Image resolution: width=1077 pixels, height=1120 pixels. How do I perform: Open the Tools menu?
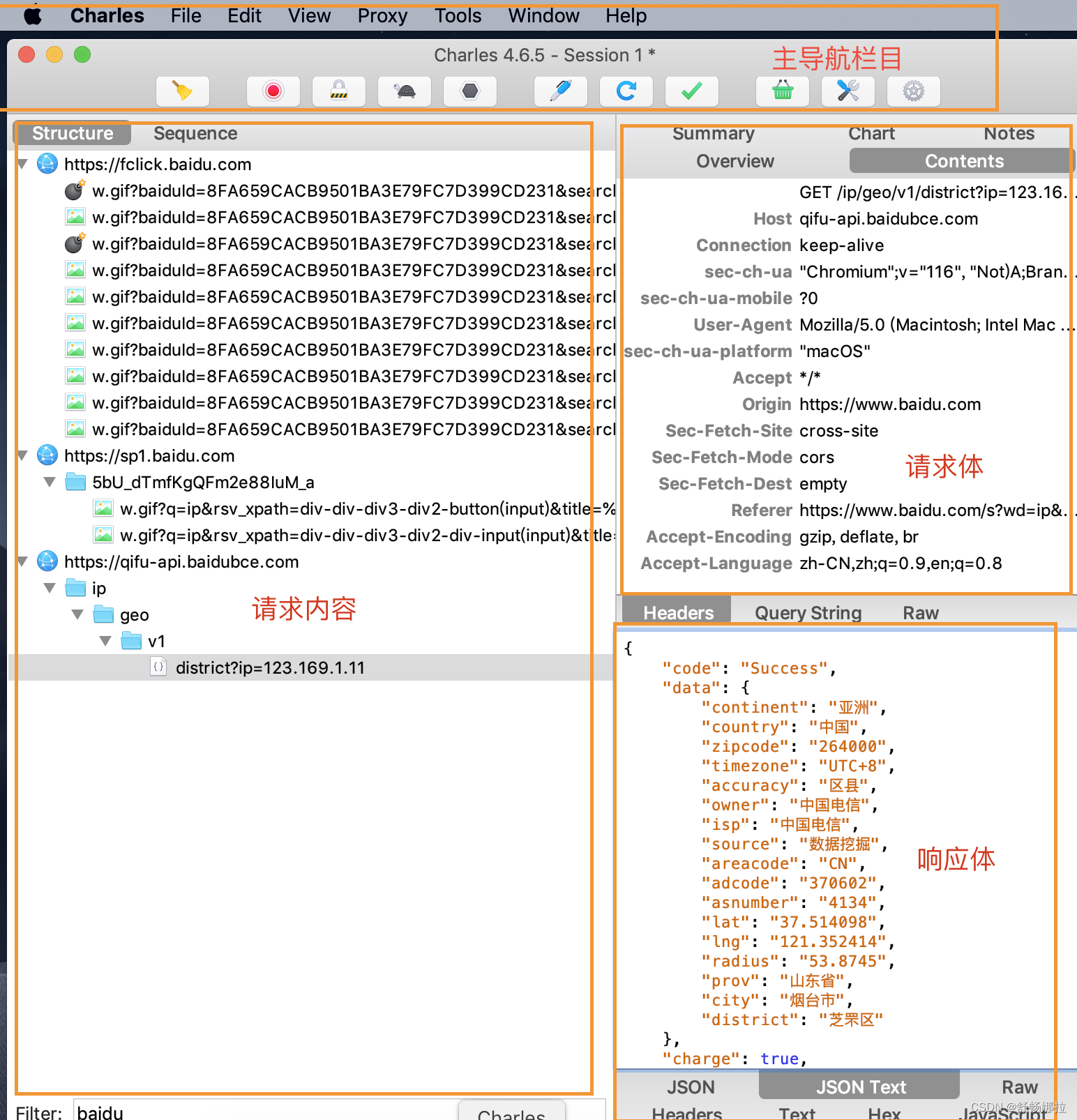[458, 15]
